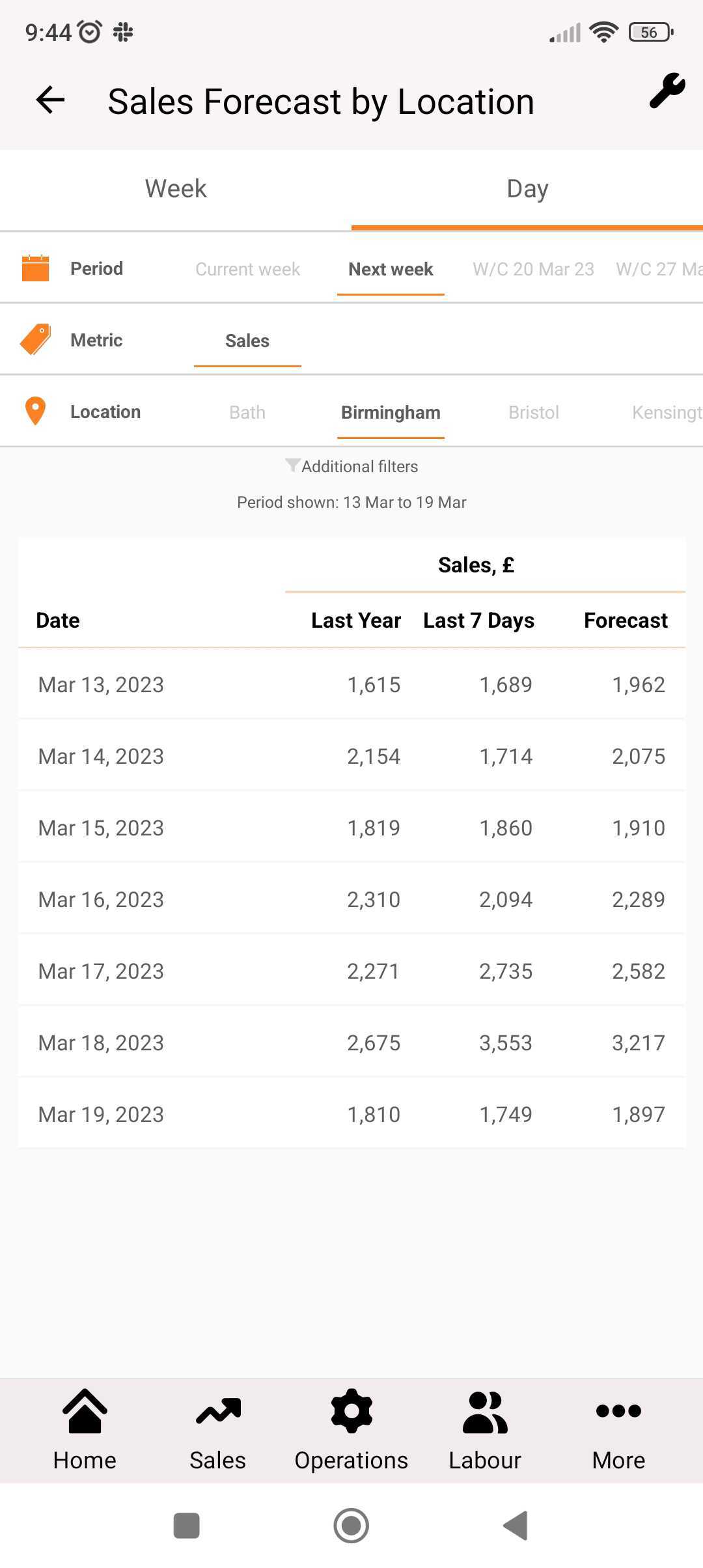
Task: Select Current week period
Action: [x=247, y=269]
